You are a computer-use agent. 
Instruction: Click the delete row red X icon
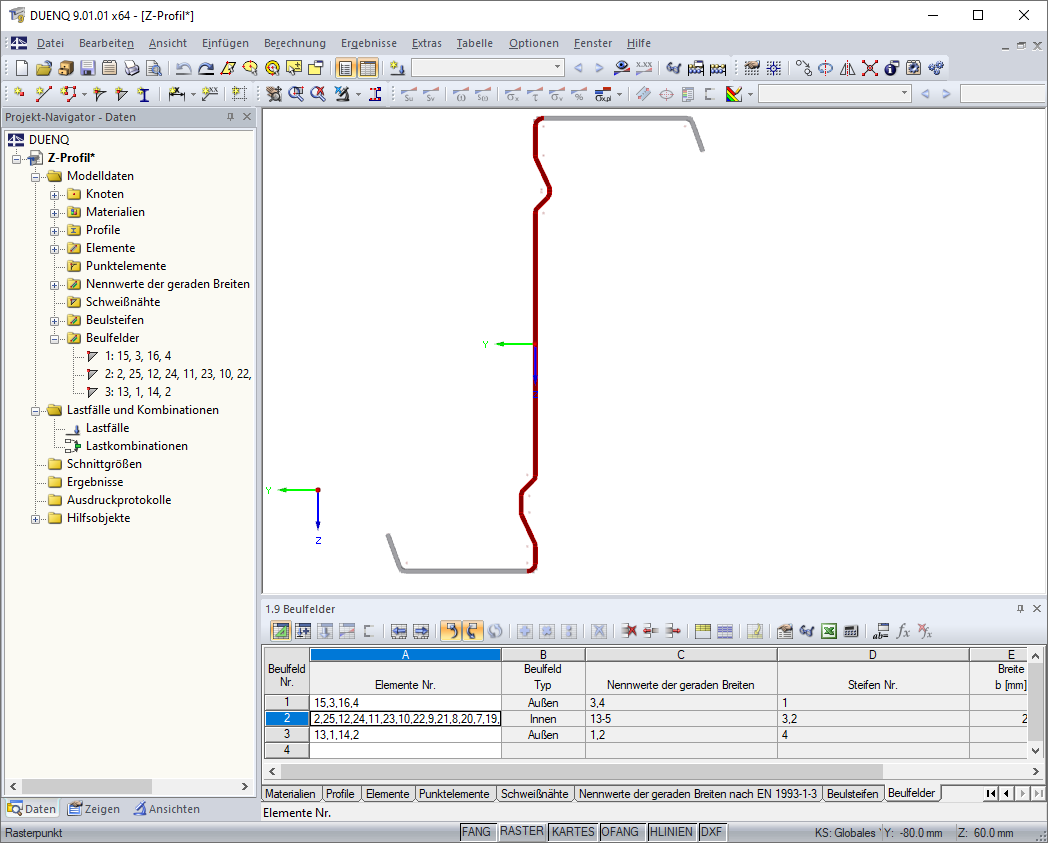[x=628, y=631]
